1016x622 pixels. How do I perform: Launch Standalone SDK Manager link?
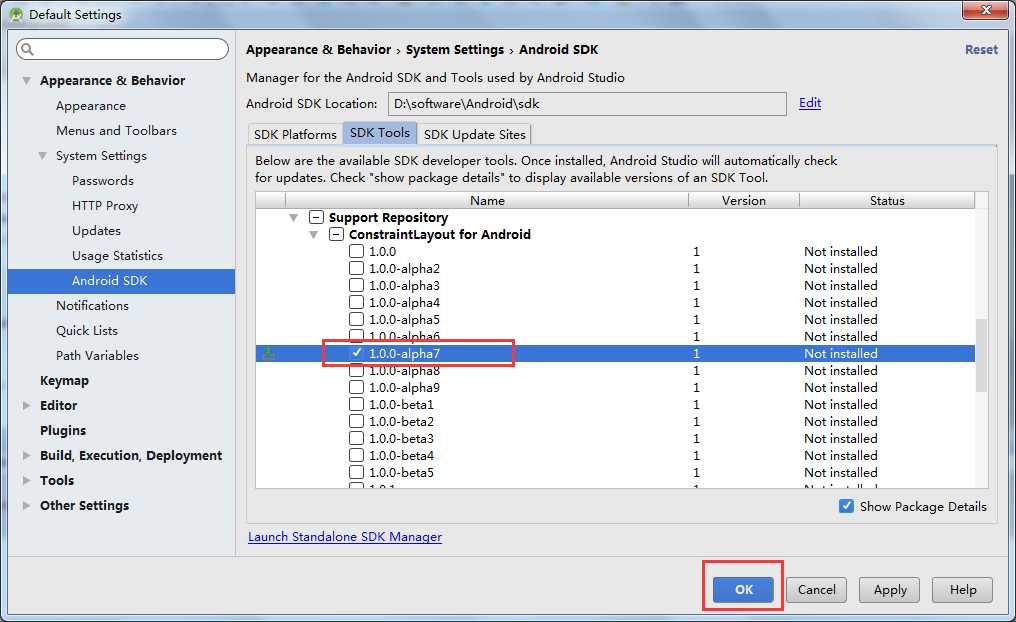point(345,536)
